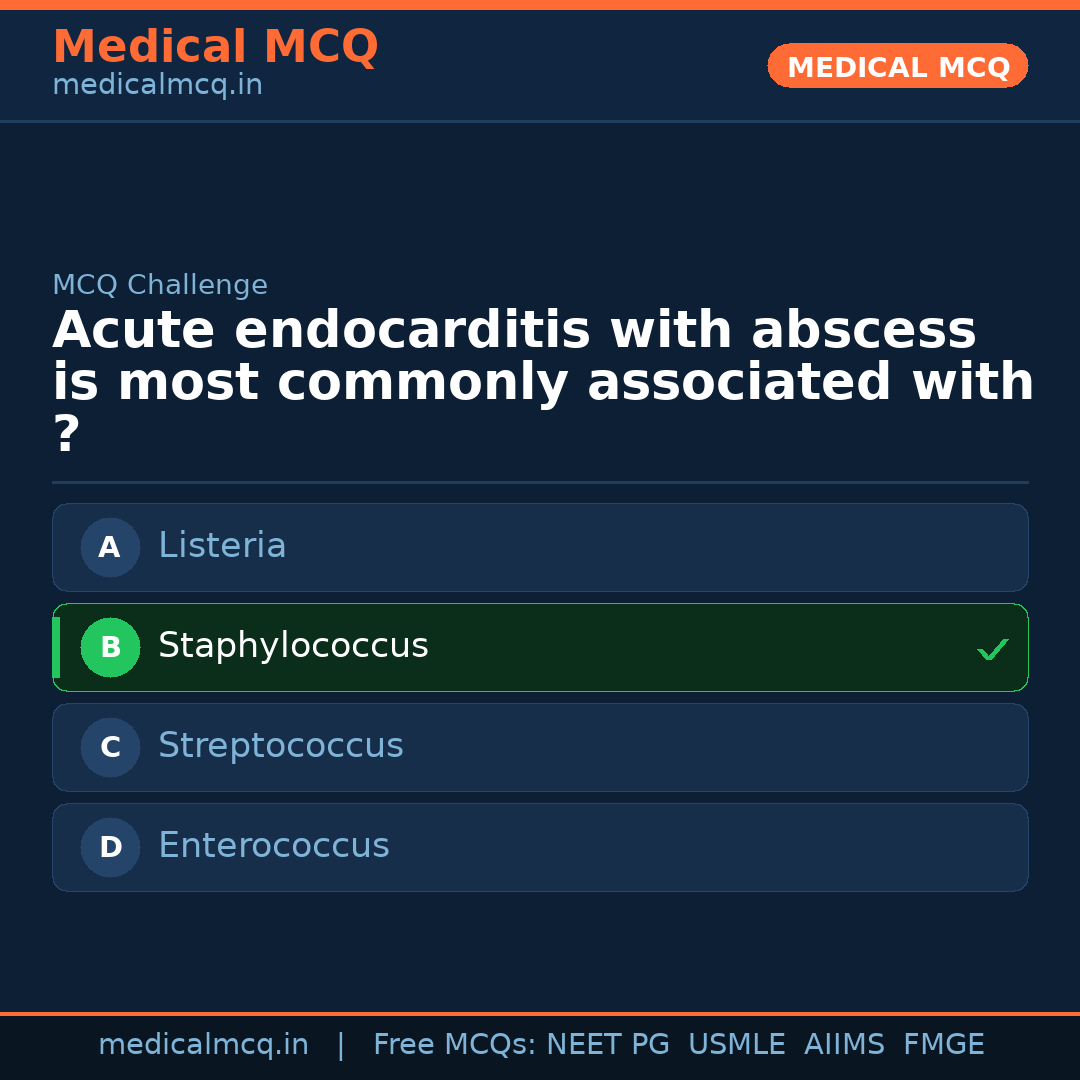The image size is (1080, 1080).
Task: Select answer option Streptococcus
Action: [540, 747]
